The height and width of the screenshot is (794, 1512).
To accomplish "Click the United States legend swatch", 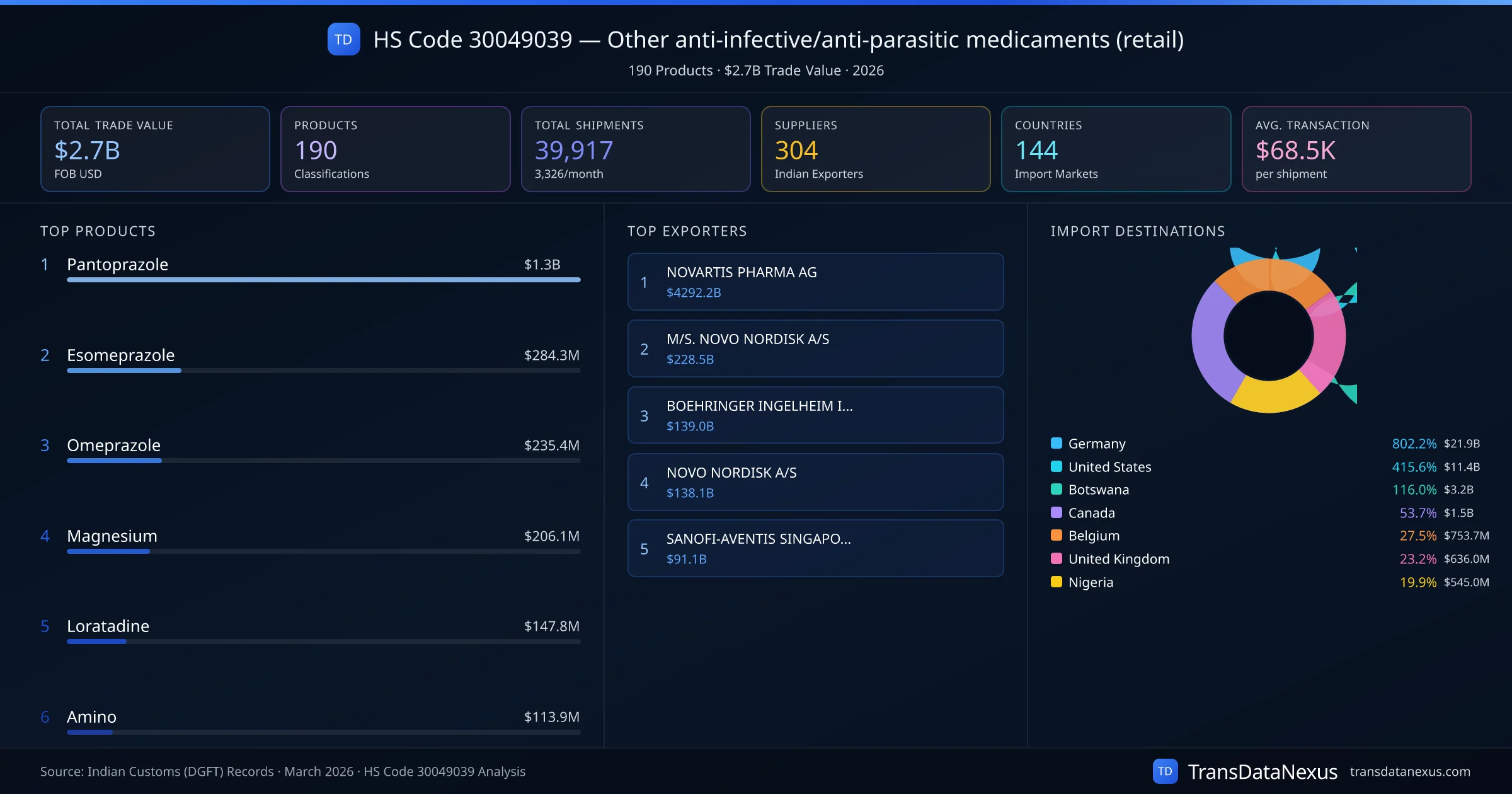I will coord(1057,466).
